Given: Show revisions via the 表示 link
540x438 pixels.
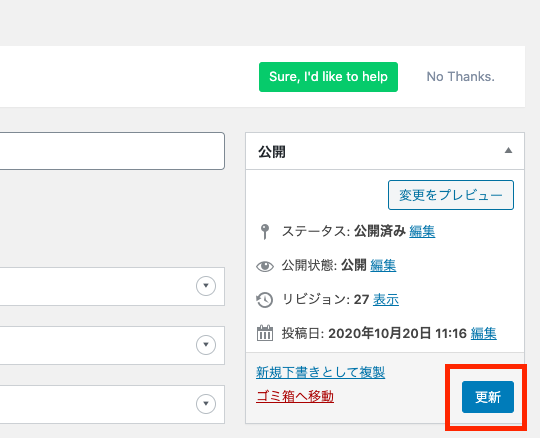Looking at the screenshot, I should (x=386, y=300).
